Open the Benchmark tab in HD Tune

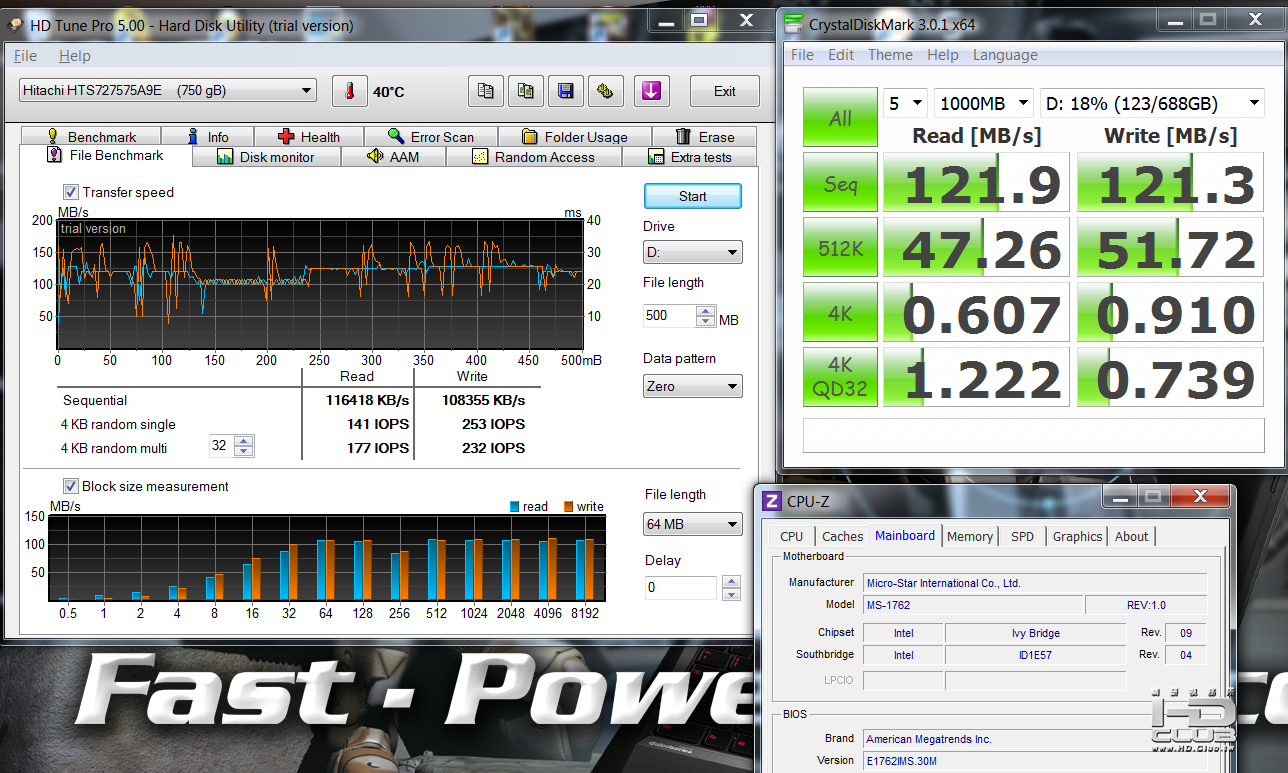click(x=90, y=137)
